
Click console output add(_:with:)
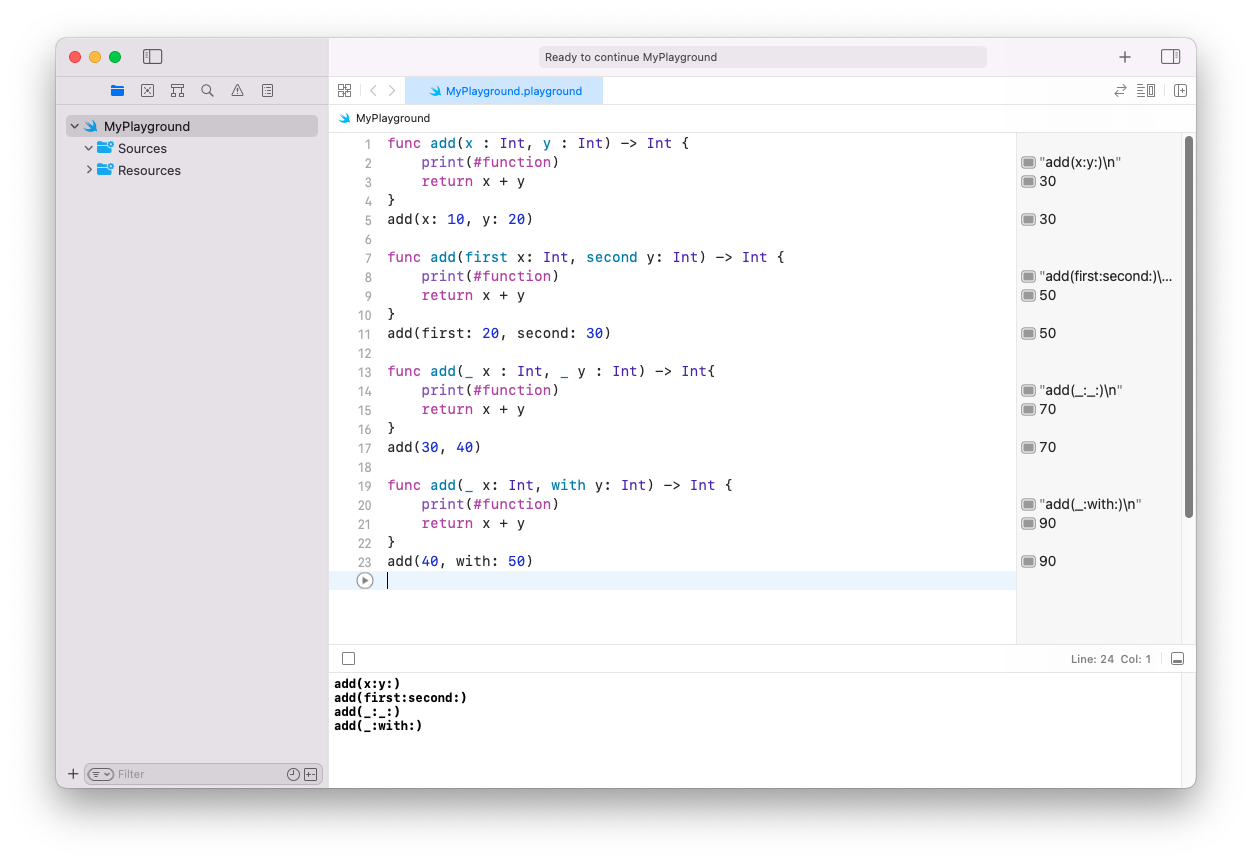tap(378, 726)
